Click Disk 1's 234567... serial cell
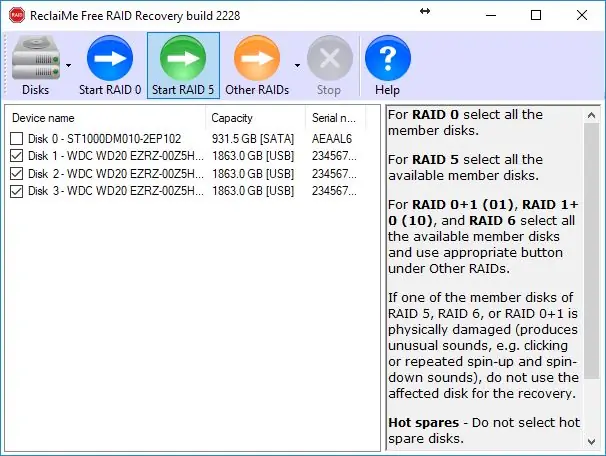The height and width of the screenshot is (456, 606). [x=334, y=156]
